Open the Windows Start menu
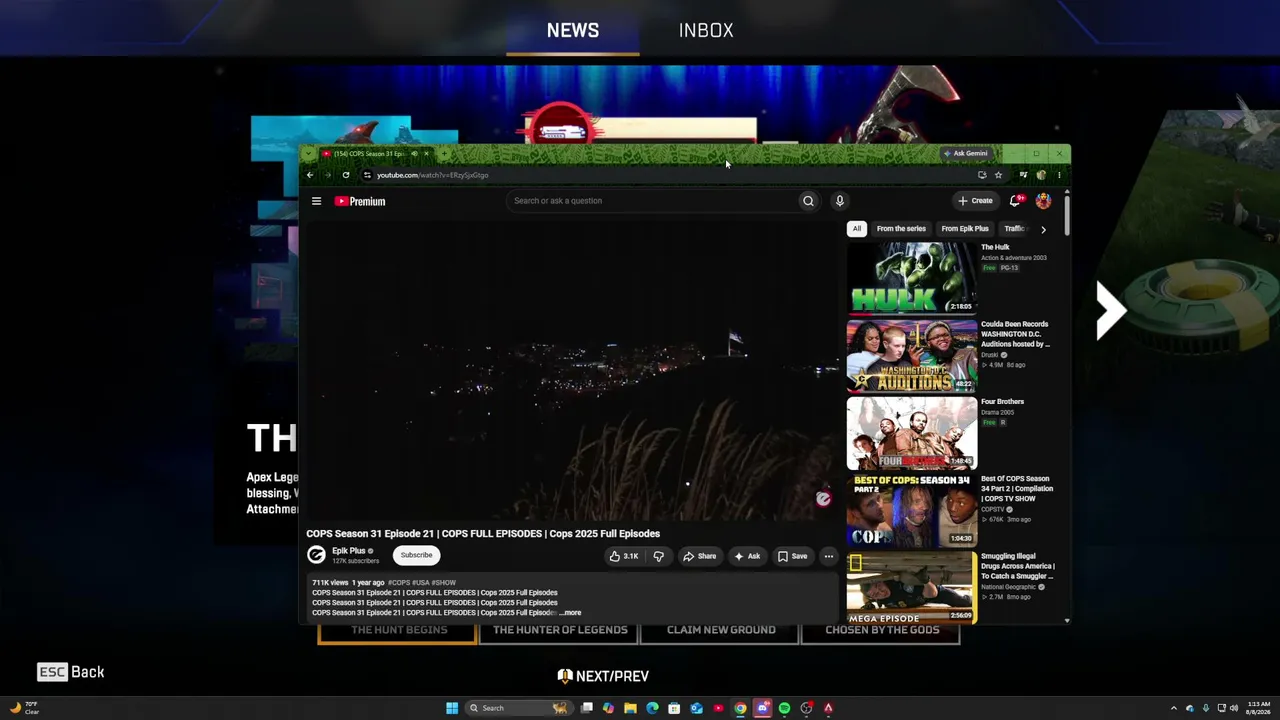Image resolution: width=1280 pixels, height=720 pixels. tap(452, 708)
